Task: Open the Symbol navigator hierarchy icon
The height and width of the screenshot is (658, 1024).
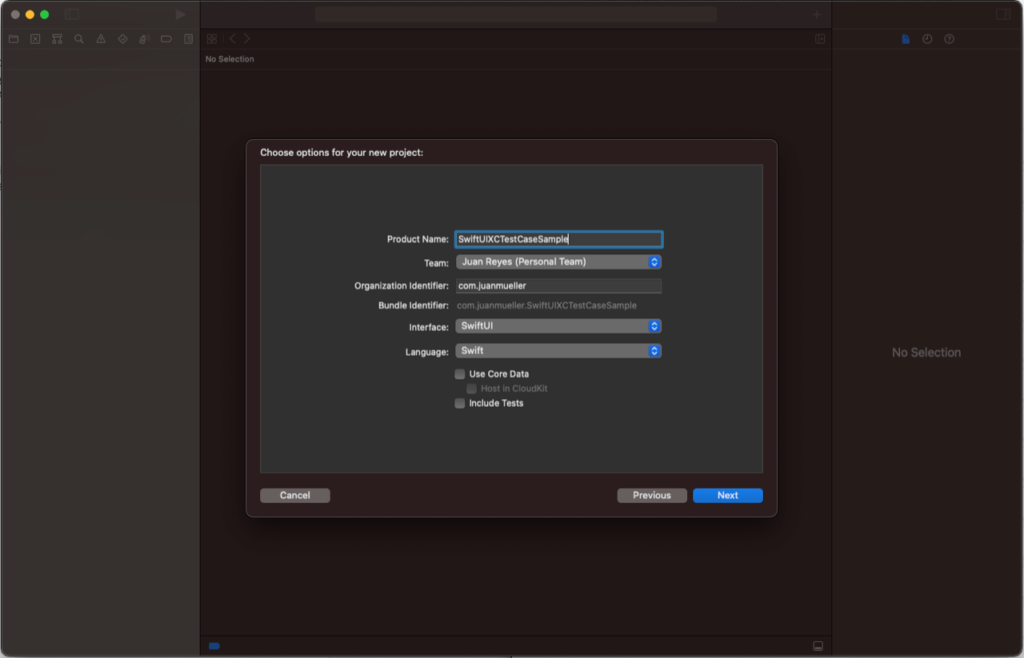Action: point(57,39)
